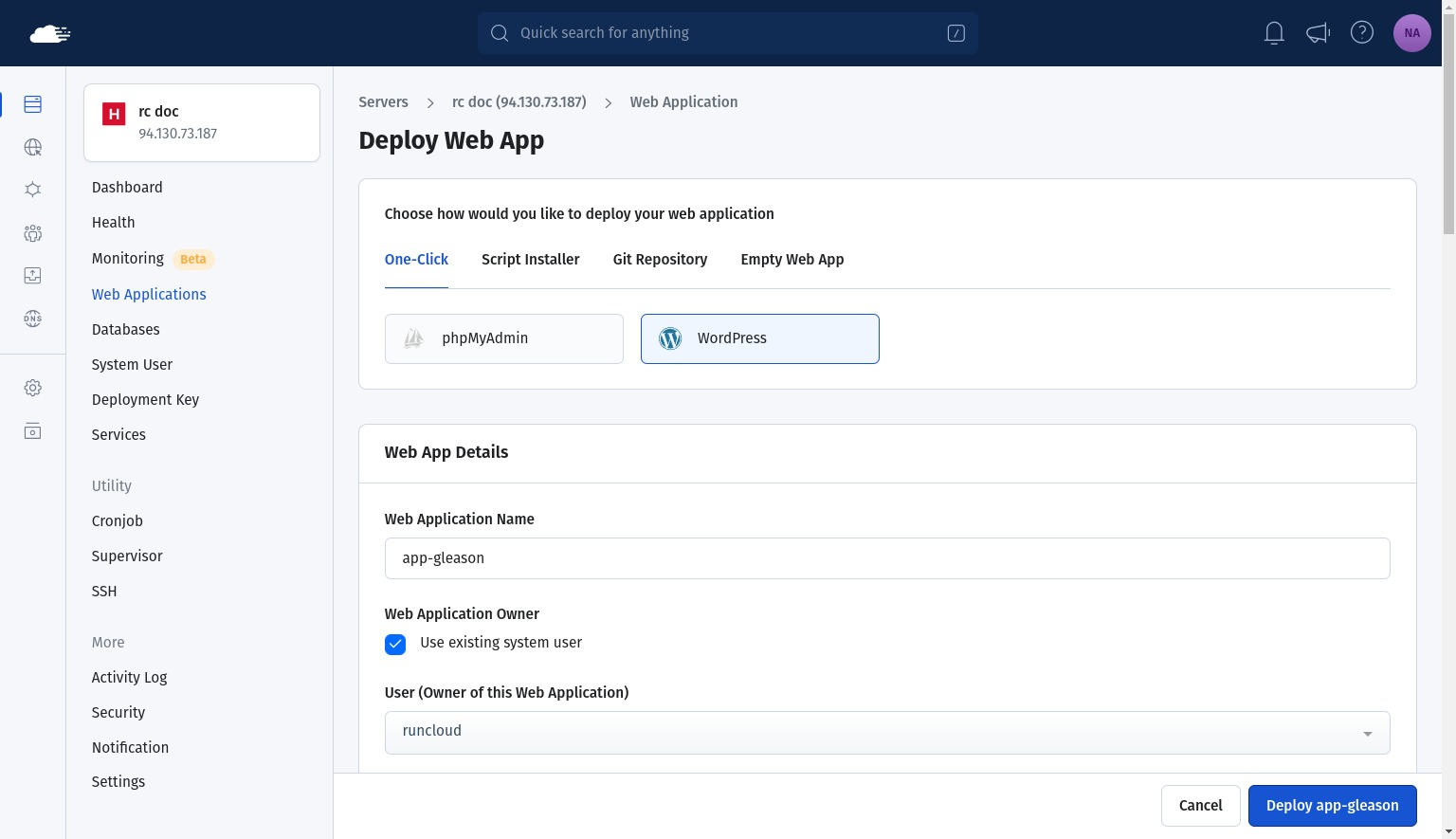
Task: Open the NA user avatar menu
Action: click(1411, 33)
